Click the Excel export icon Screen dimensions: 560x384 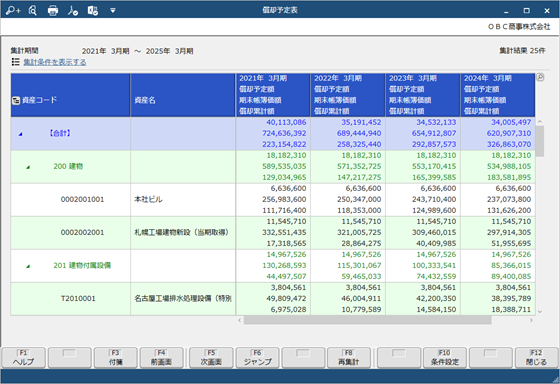(x=93, y=10)
